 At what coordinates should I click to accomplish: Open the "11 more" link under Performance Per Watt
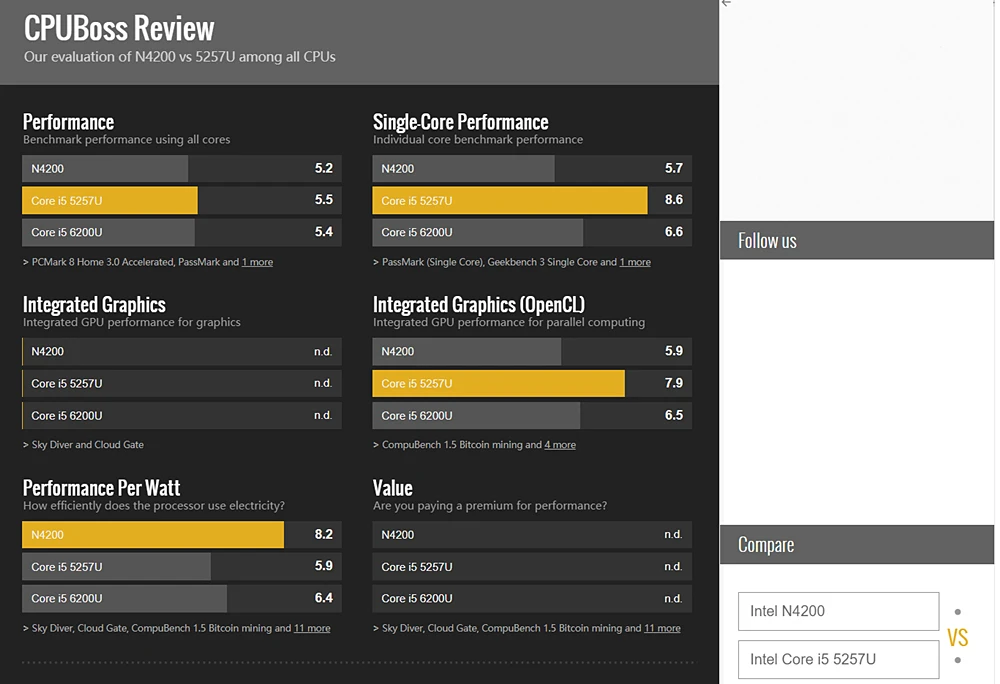(312, 628)
